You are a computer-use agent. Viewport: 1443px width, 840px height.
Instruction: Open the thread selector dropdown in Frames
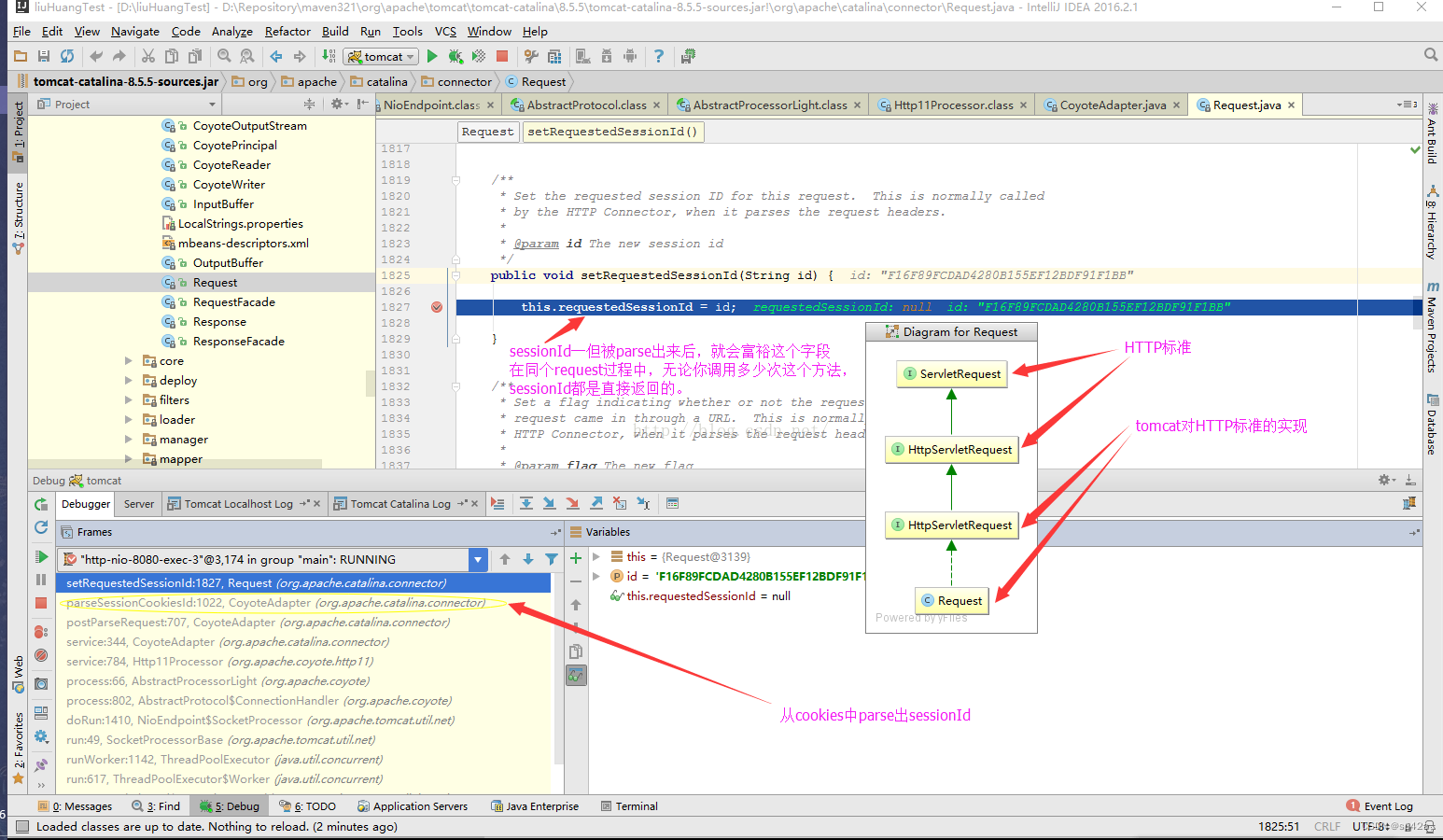pyautogui.click(x=478, y=560)
